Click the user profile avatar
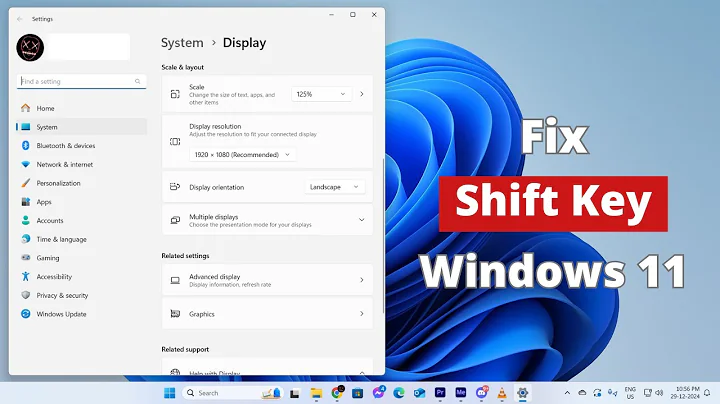This screenshot has height=404, width=720. [30, 47]
